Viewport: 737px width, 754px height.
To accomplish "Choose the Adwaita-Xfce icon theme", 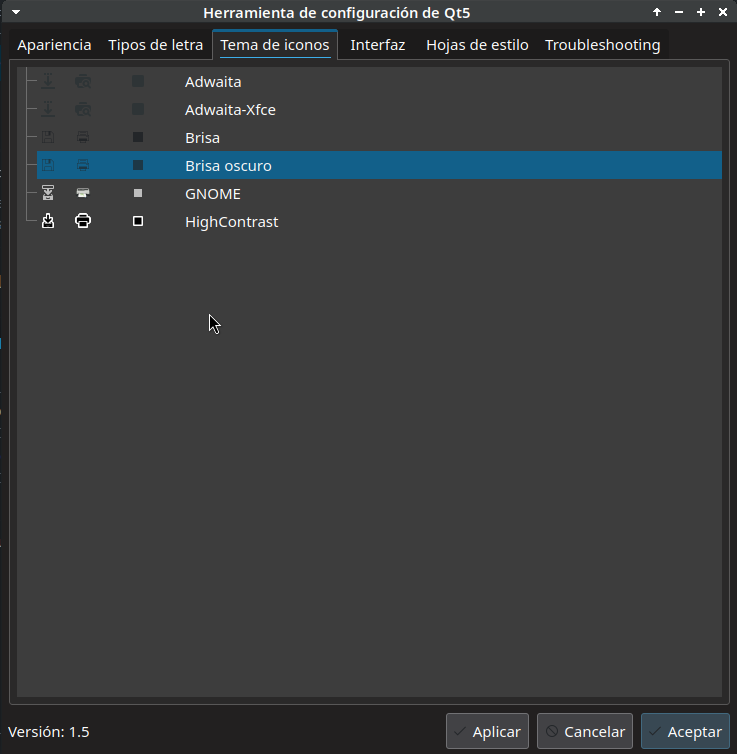I will pos(230,110).
